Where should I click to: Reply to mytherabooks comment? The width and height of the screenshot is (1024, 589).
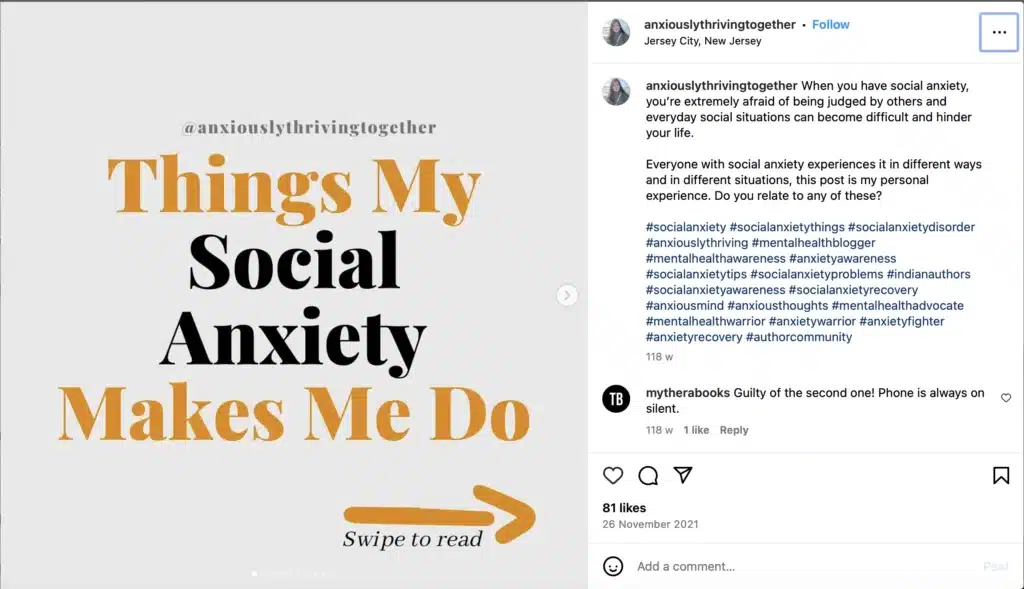(733, 430)
